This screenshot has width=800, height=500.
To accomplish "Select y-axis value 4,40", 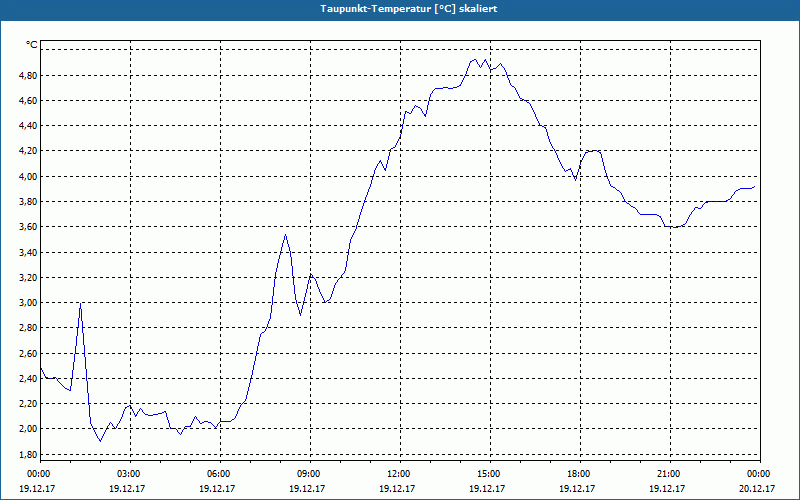I will [28, 126].
